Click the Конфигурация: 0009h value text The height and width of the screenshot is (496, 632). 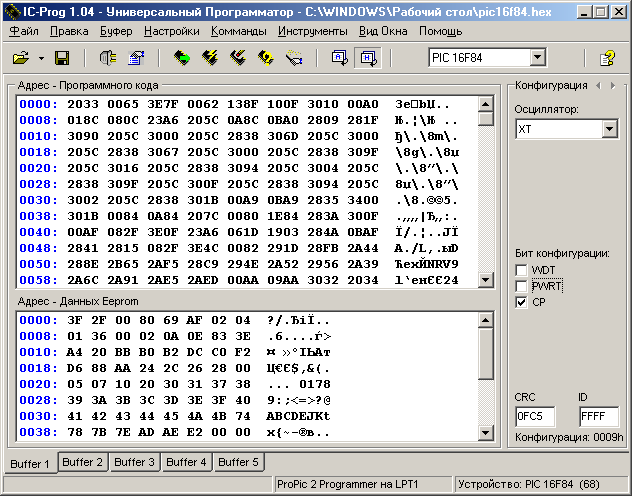[x=569, y=438]
